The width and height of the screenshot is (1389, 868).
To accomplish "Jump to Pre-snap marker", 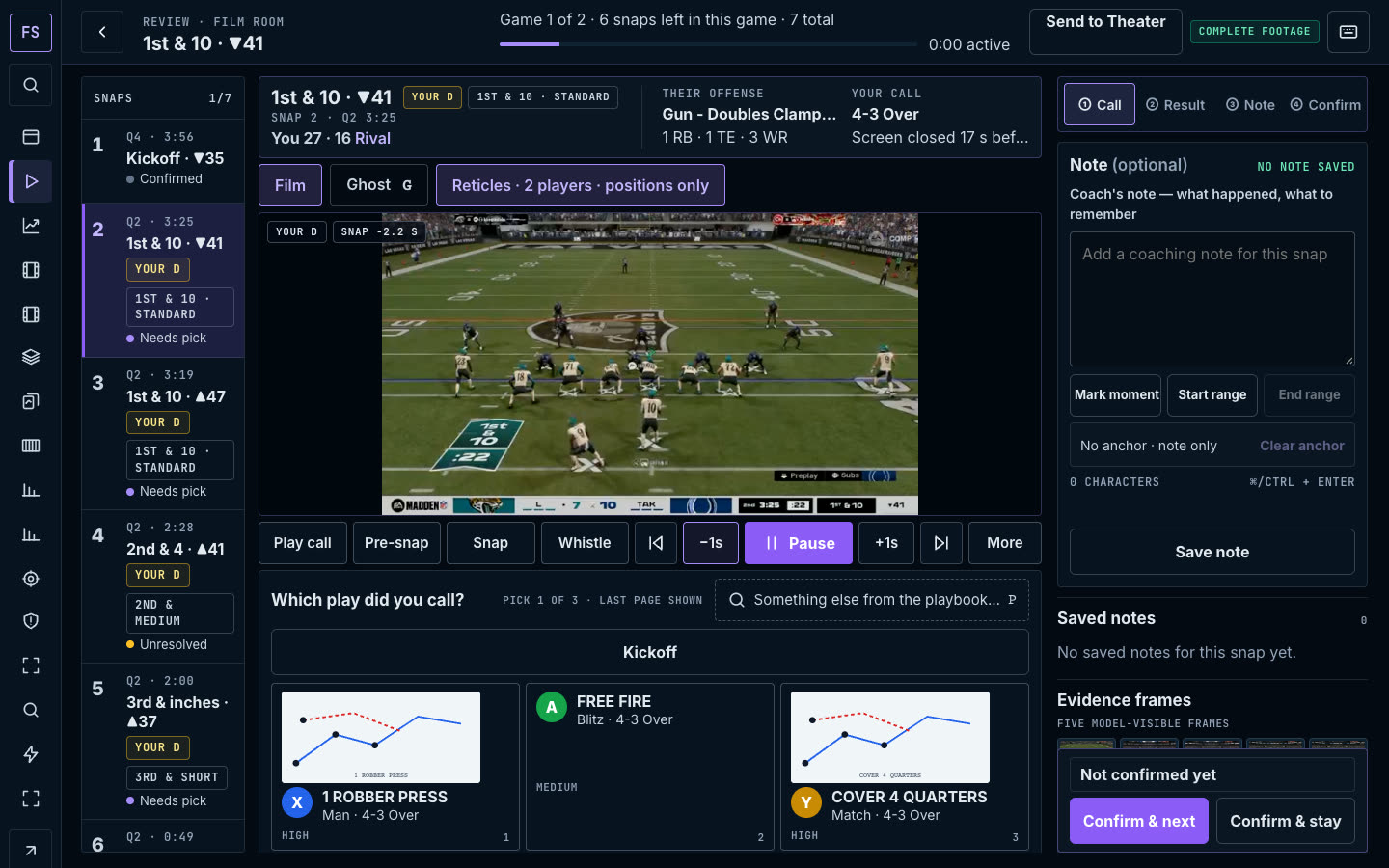I will pos(396,543).
